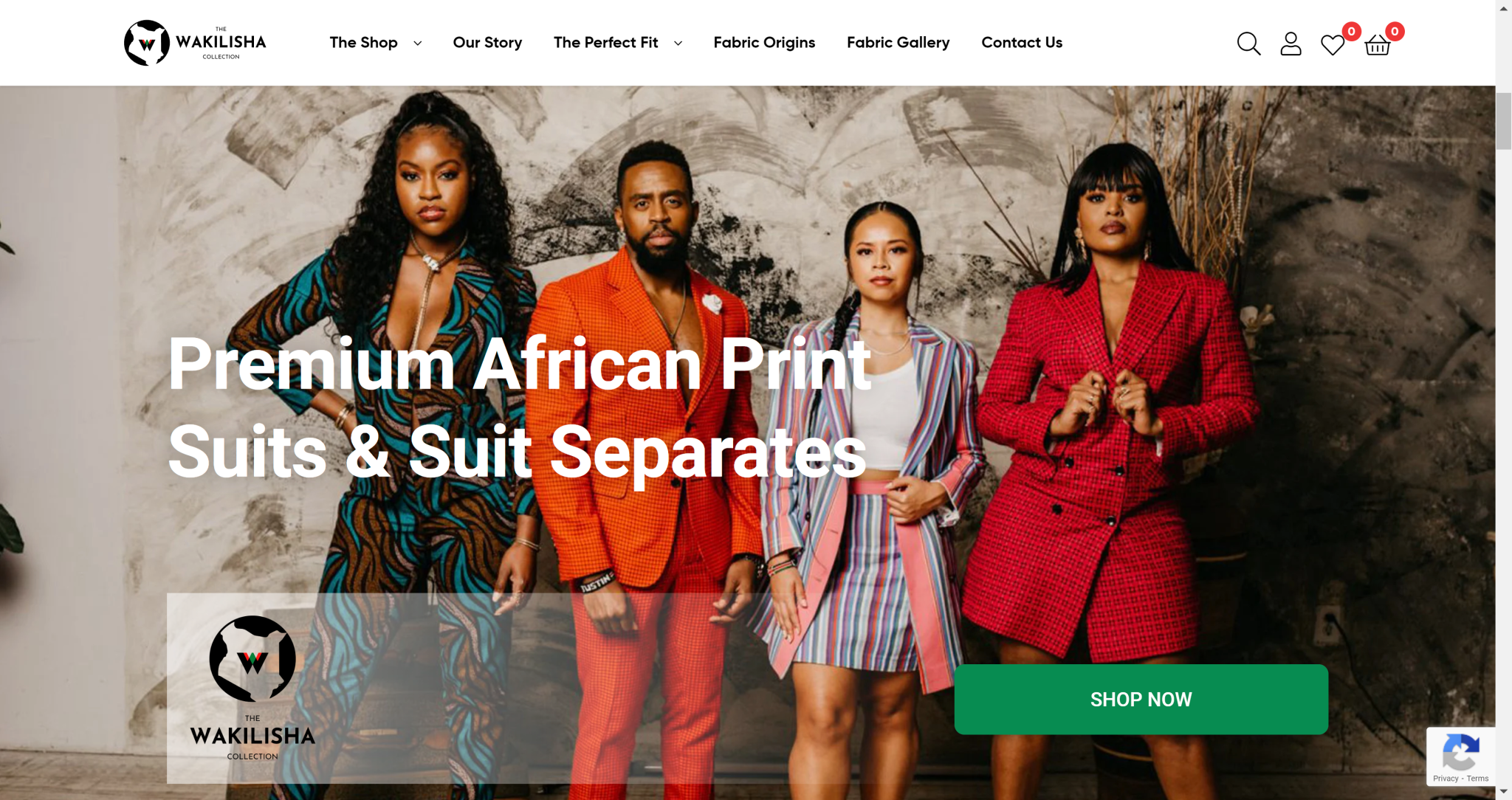The image size is (1512, 800).
Task: Navigate to Fabric Origins
Action: (x=764, y=42)
